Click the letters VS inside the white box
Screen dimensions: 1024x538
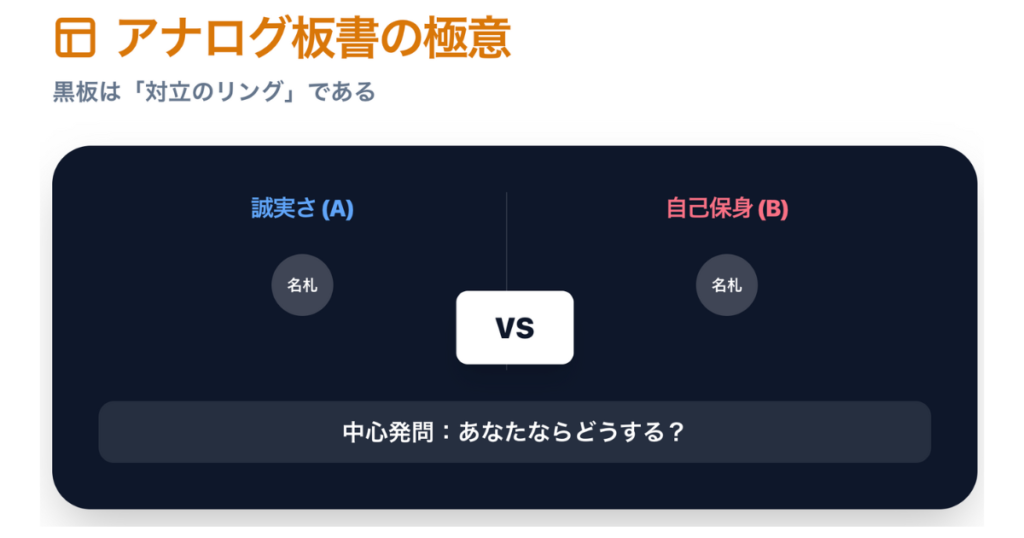515,328
